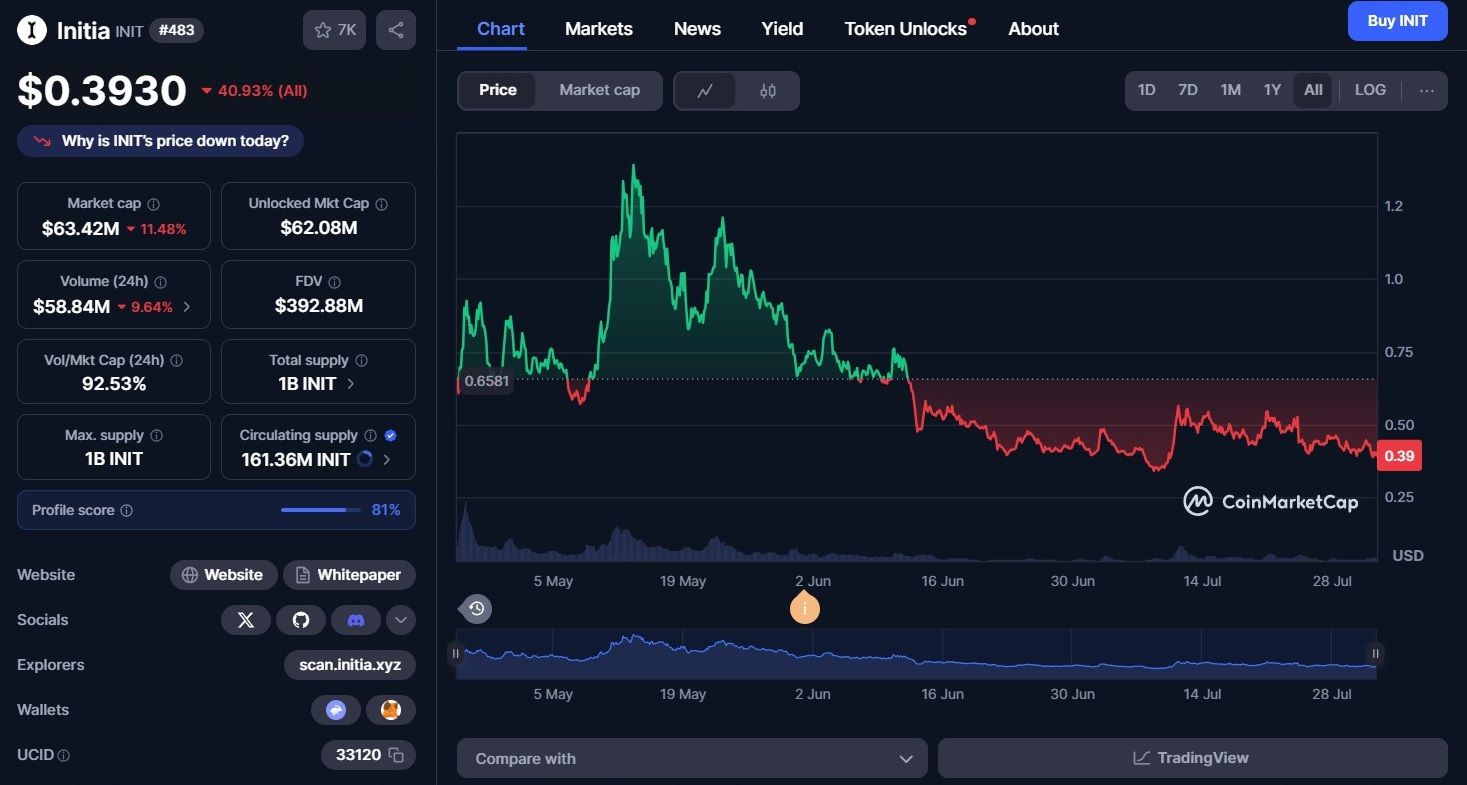Viewport: 1467px width, 785px height.
Task: Click the Circulating supply info icon
Action: click(x=370, y=436)
